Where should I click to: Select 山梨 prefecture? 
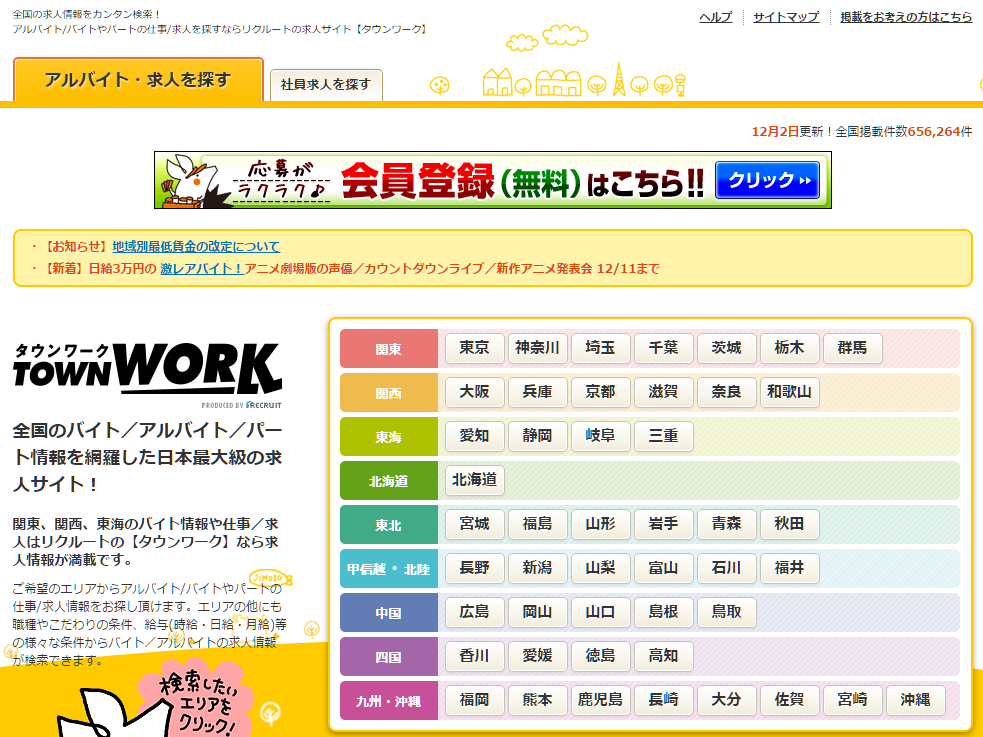(601, 568)
